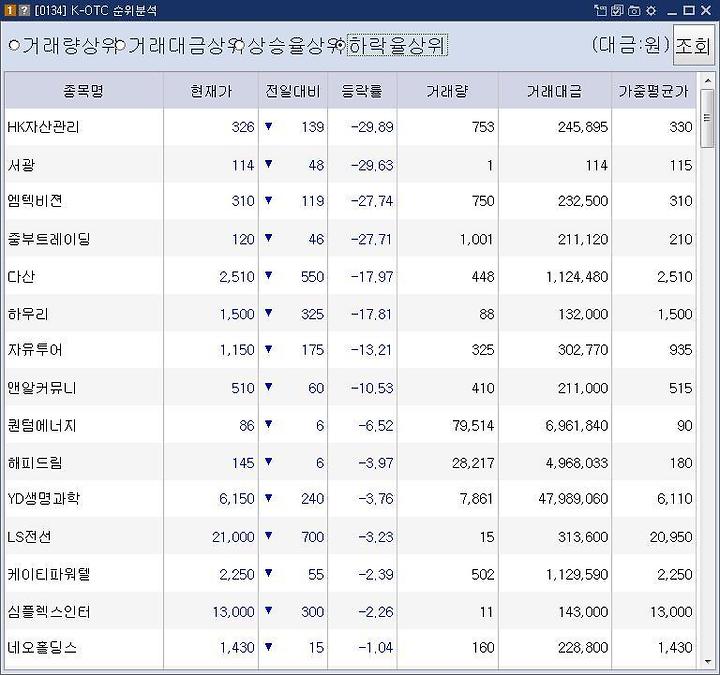
Task: Open the help question mark icon
Action: tap(24, 10)
